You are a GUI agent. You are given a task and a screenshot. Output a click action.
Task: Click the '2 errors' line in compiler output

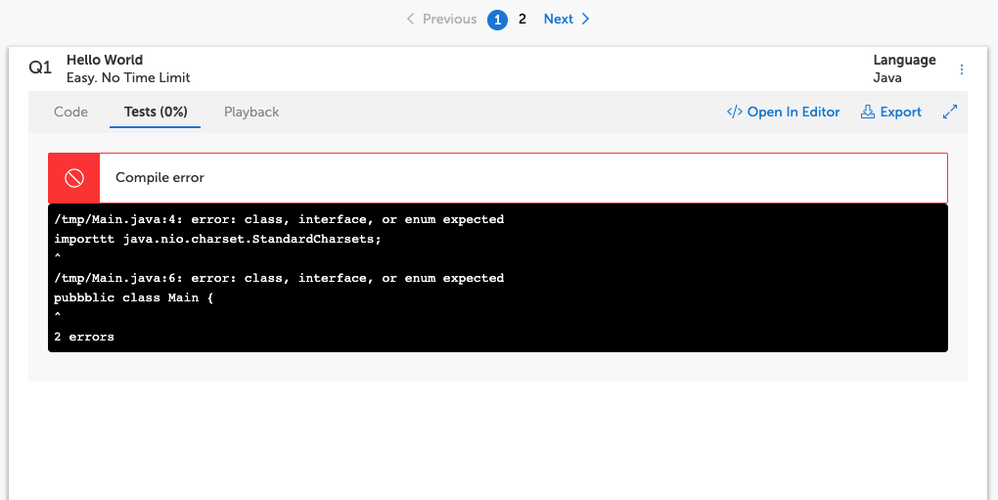coord(84,337)
